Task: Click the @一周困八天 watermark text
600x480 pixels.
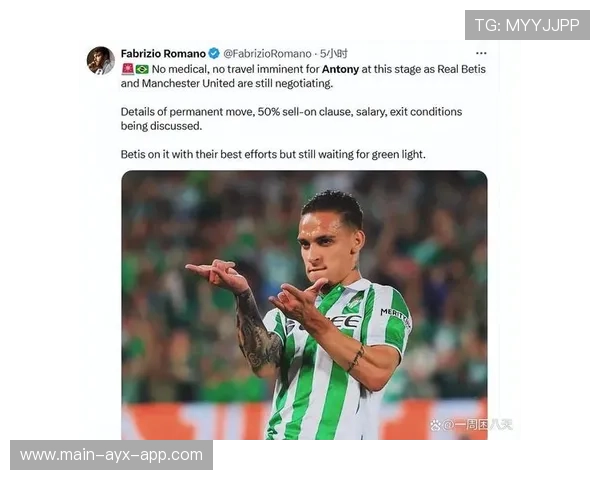Action: tap(477, 424)
